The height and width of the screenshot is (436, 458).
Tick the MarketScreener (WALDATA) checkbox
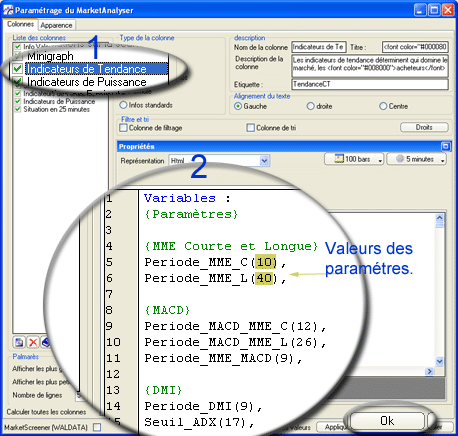click(x=97, y=427)
